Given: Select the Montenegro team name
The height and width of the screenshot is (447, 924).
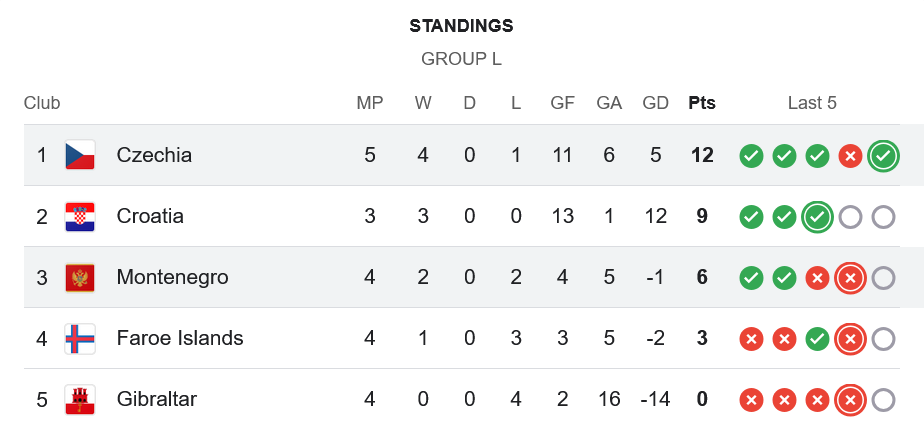Looking at the screenshot, I should click(x=172, y=277).
